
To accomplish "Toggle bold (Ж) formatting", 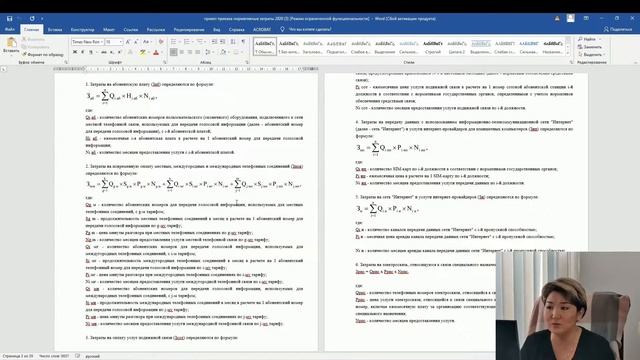I will coord(75,52).
